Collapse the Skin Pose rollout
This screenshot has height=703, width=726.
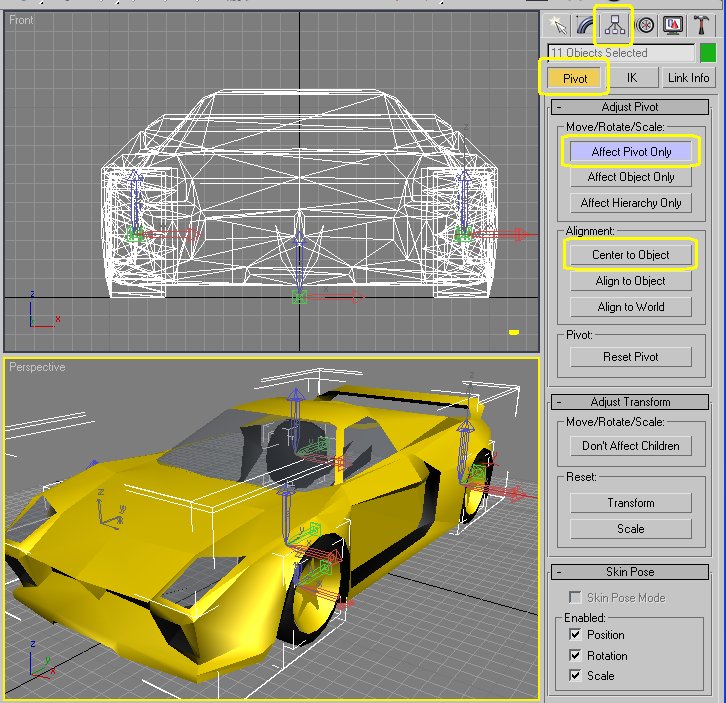tap(631, 572)
